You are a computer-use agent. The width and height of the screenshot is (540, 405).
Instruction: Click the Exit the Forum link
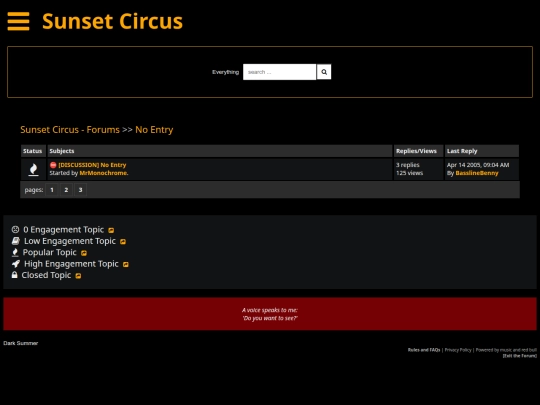pos(519,356)
